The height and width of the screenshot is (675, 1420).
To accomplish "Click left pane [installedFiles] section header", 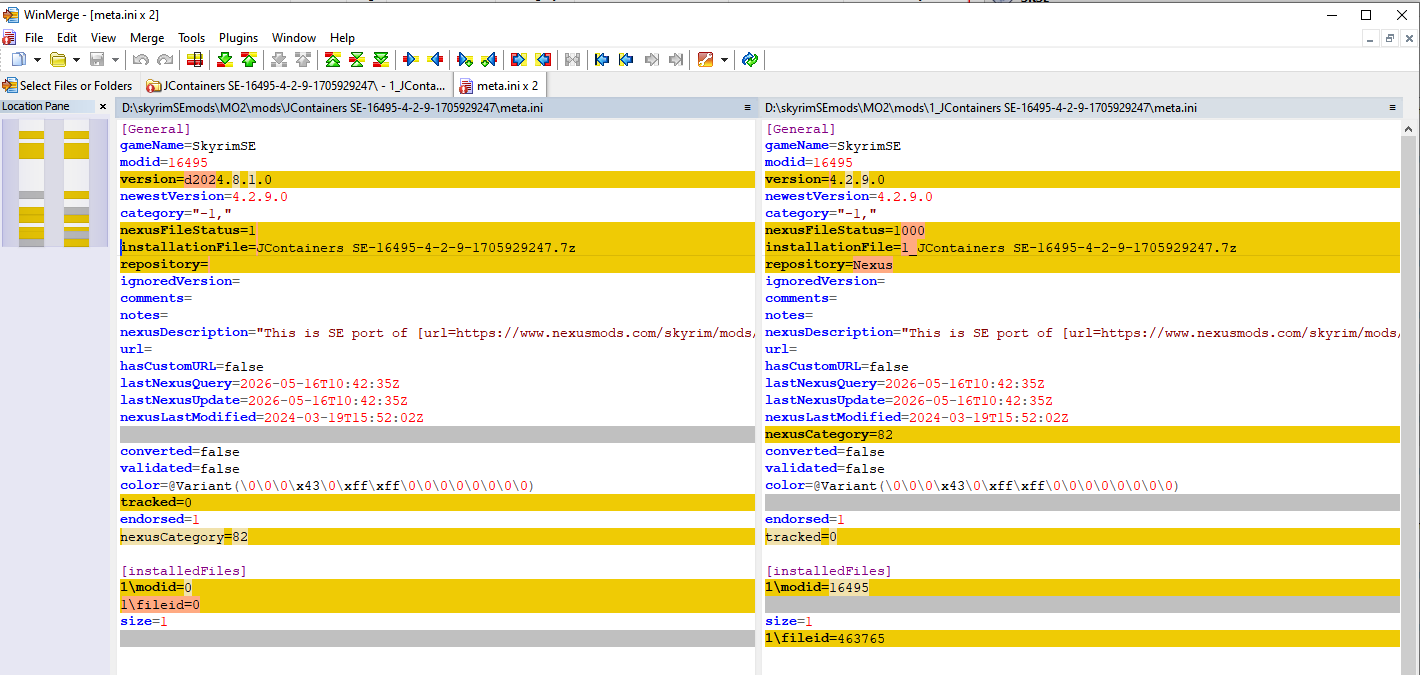I will click(x=184, y=570).
